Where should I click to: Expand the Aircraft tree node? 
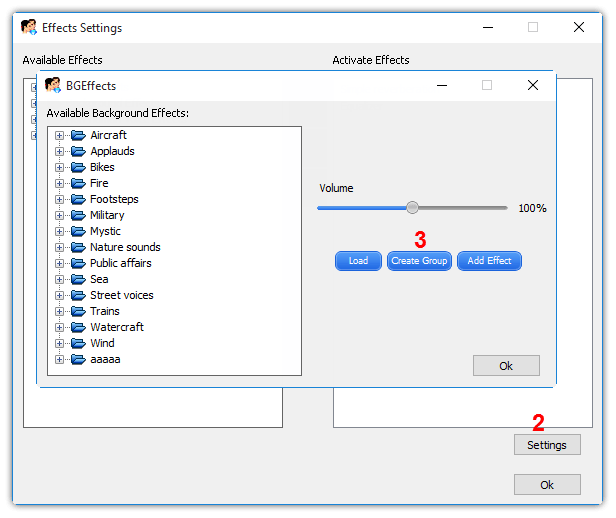[59, 135]
